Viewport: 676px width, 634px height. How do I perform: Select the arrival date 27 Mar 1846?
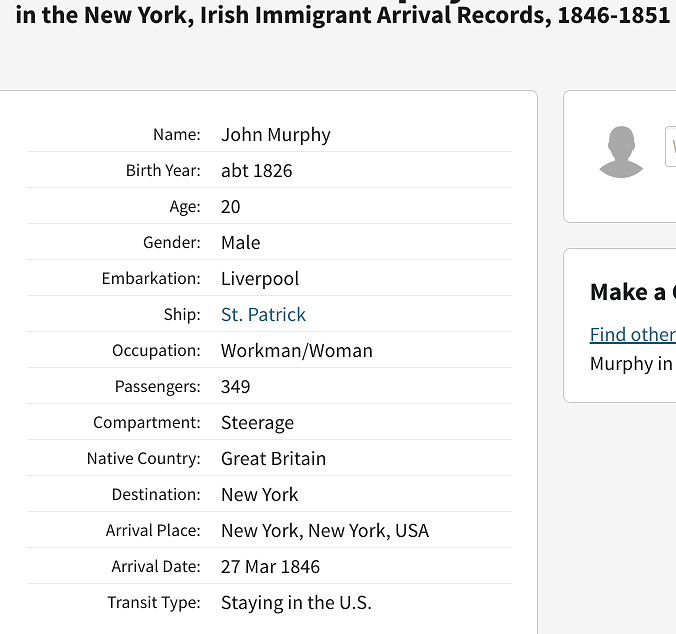270,567
